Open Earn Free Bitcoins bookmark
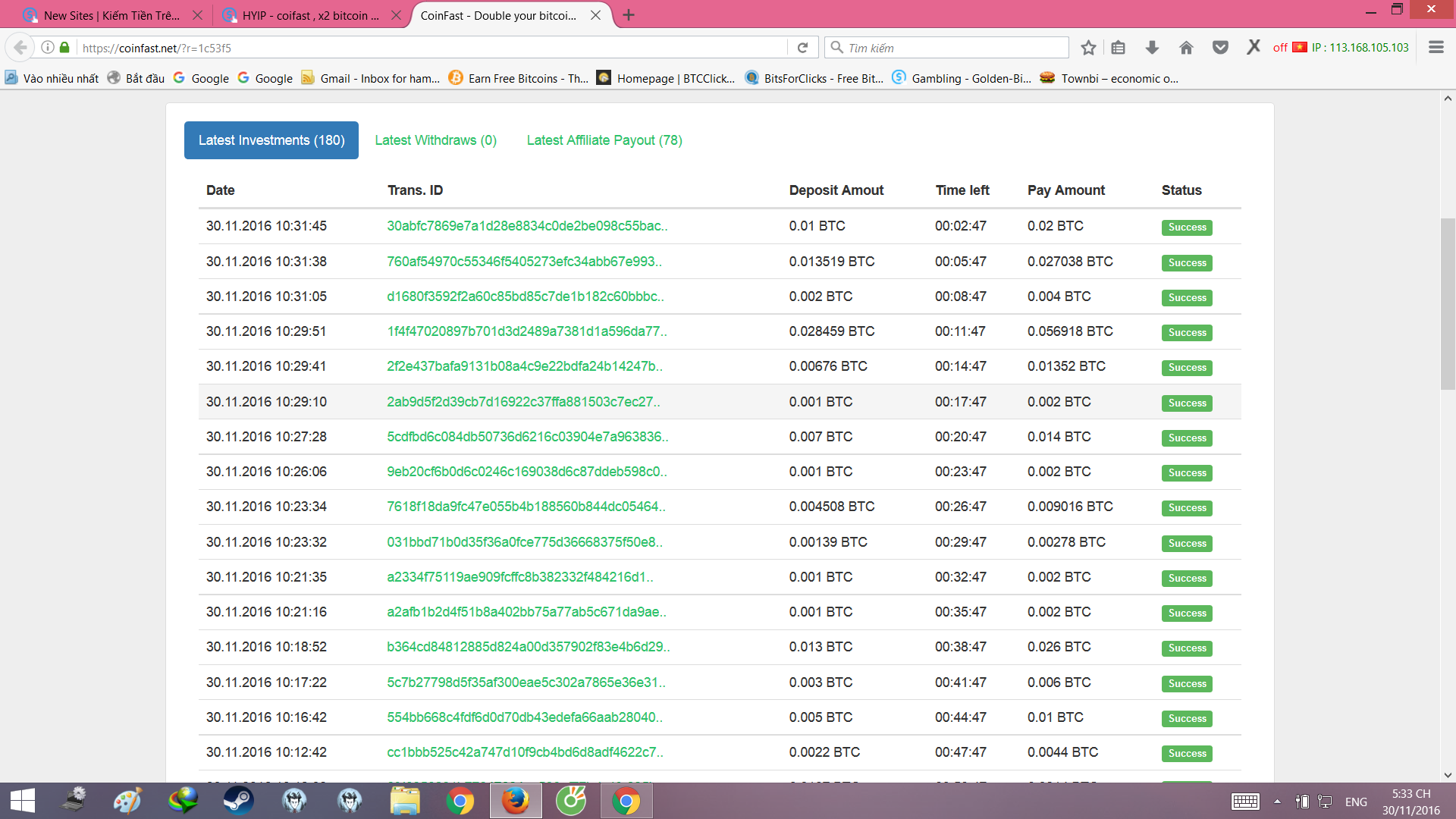Screen dimensions: 1456x819 point(519,78)
